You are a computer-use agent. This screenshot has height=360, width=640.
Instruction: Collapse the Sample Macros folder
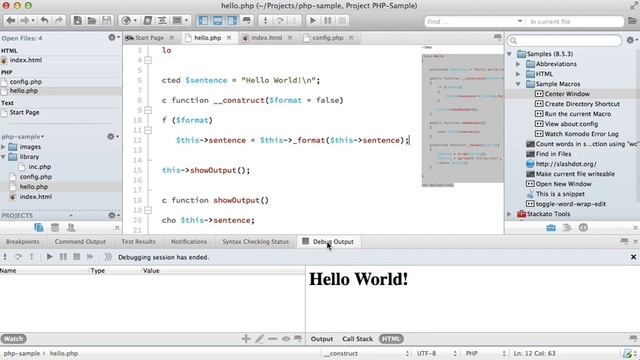[518, 84]
